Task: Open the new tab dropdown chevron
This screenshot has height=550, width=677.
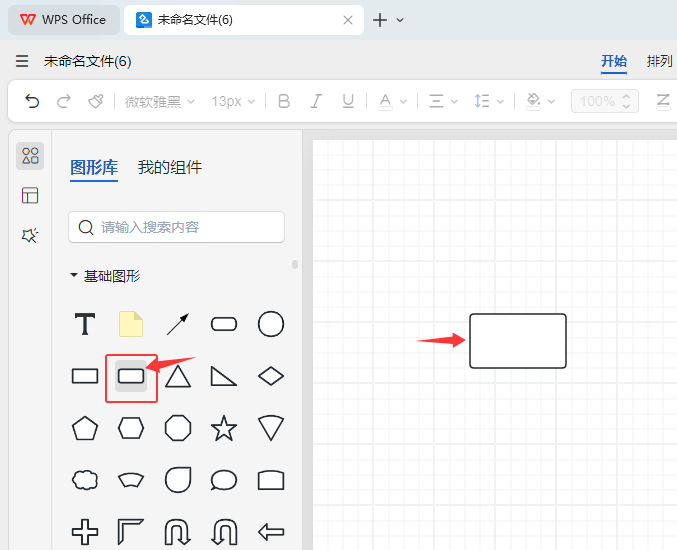Action: point(400,20)
